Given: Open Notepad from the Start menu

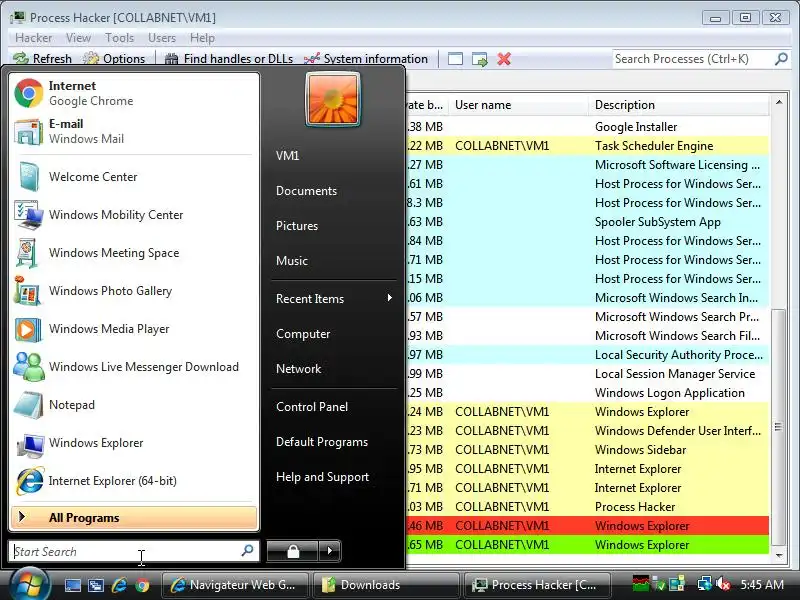Looking at the screenshot, I should [134, 405].
